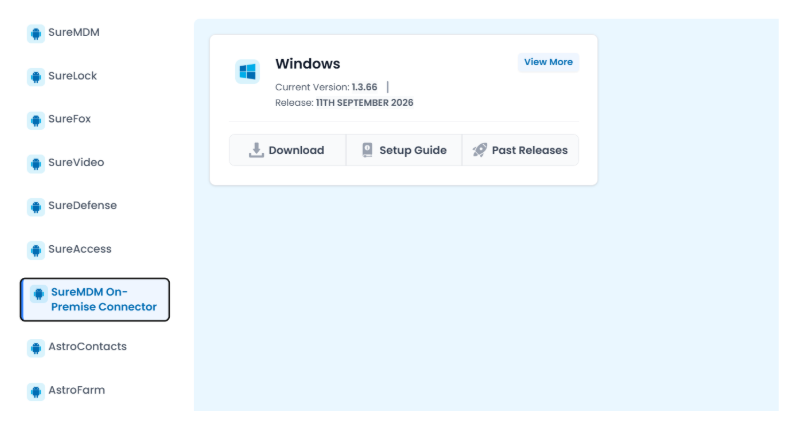Click the Past Releases rocket icon

click(x=479, y=150)
